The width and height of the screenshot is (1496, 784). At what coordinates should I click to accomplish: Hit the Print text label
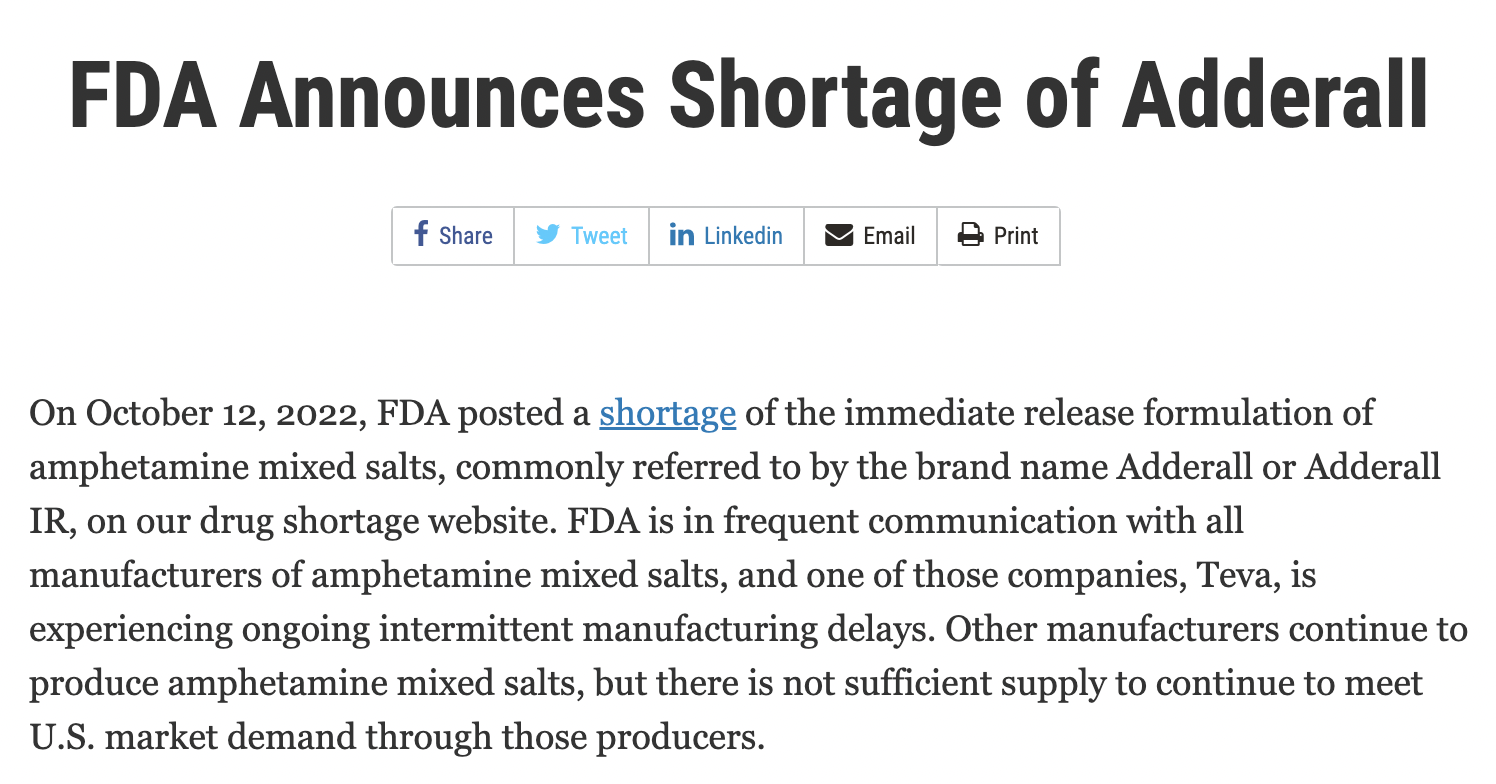click(1016, 236)
